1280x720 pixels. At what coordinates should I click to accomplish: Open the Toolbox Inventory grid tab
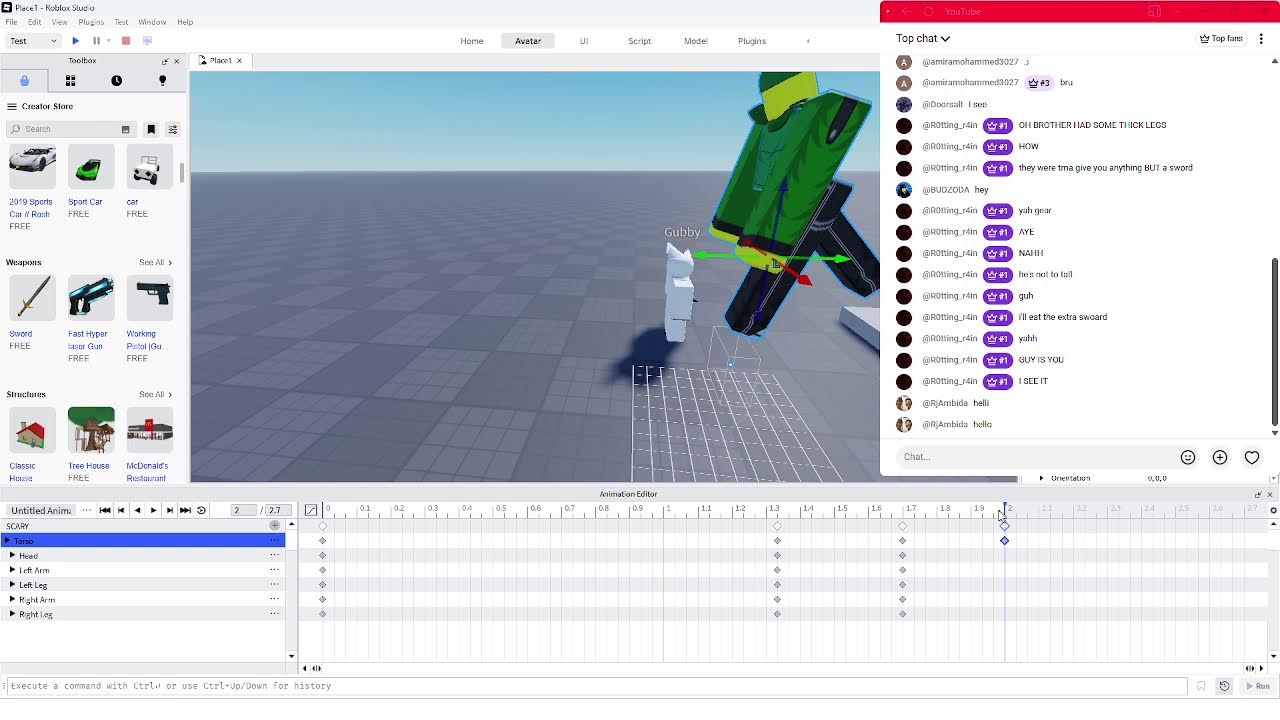(70, 81)
